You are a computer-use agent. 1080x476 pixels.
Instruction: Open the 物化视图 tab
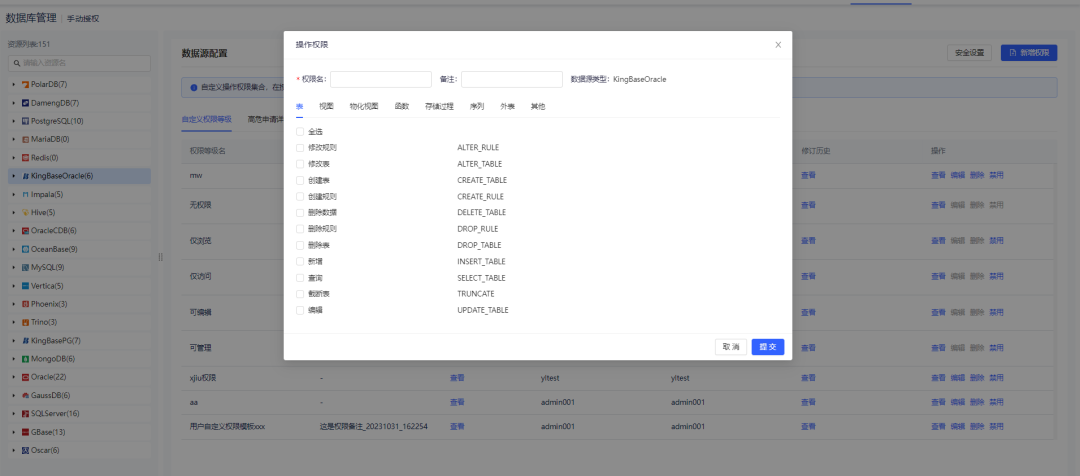coord(364,107)
